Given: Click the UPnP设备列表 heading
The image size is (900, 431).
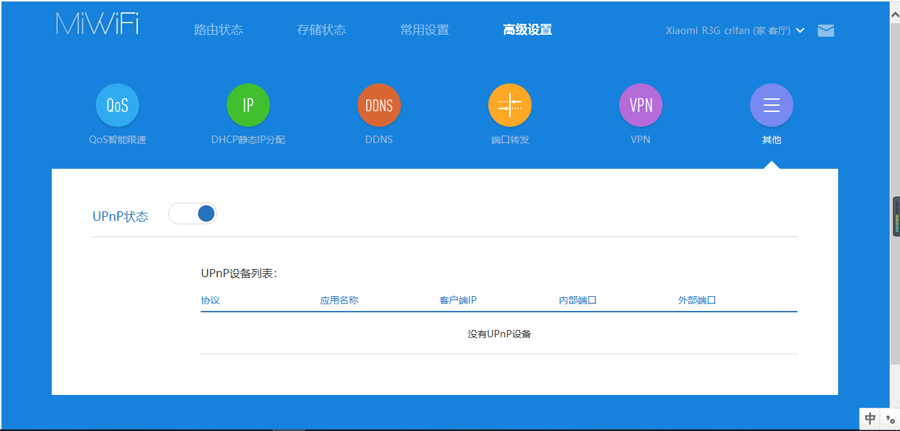Looking at the screenshot, I should click(239, 274).
